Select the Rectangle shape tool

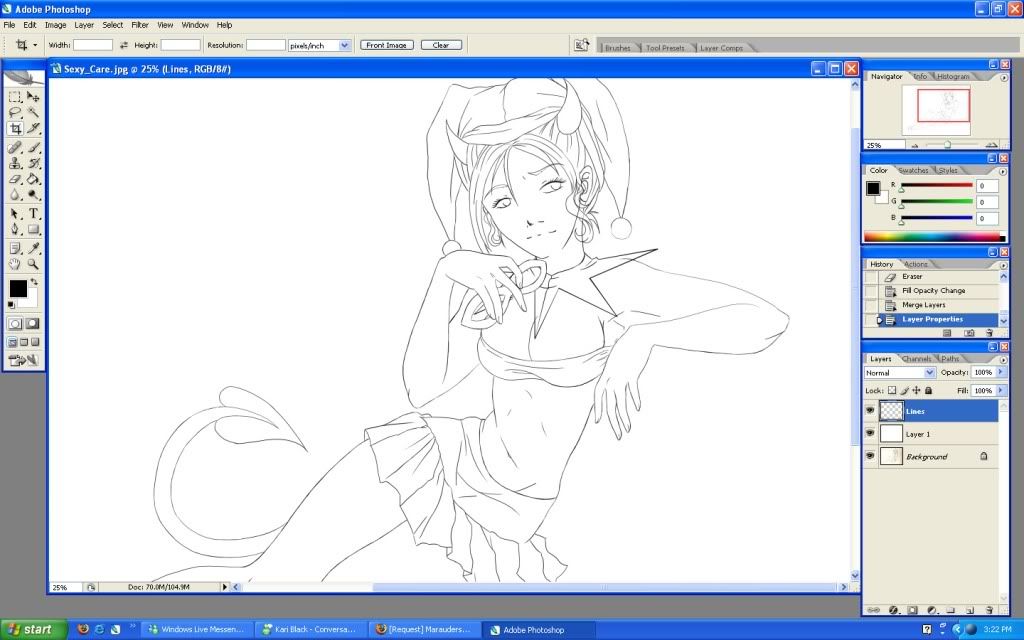[x=33, y=229]
